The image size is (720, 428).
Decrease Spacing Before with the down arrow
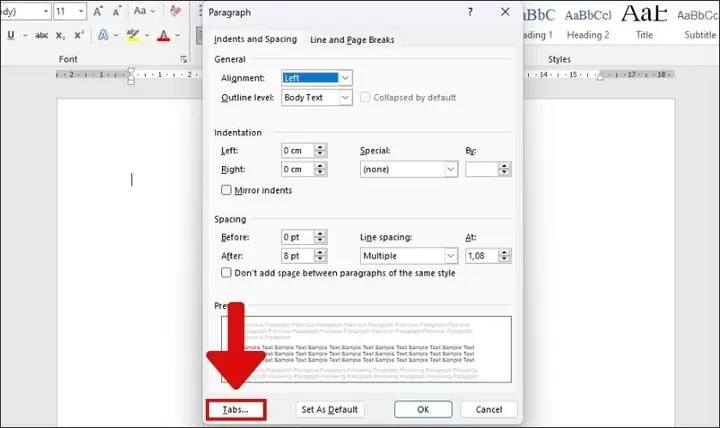tap(321, 241)
